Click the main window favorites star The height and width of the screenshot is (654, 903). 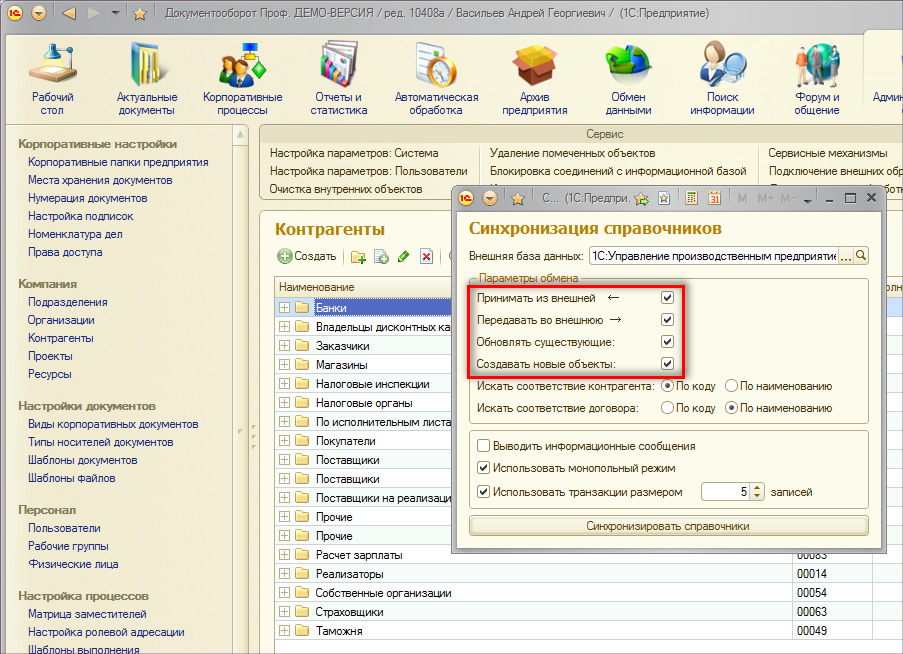click(x=139, y=13)
